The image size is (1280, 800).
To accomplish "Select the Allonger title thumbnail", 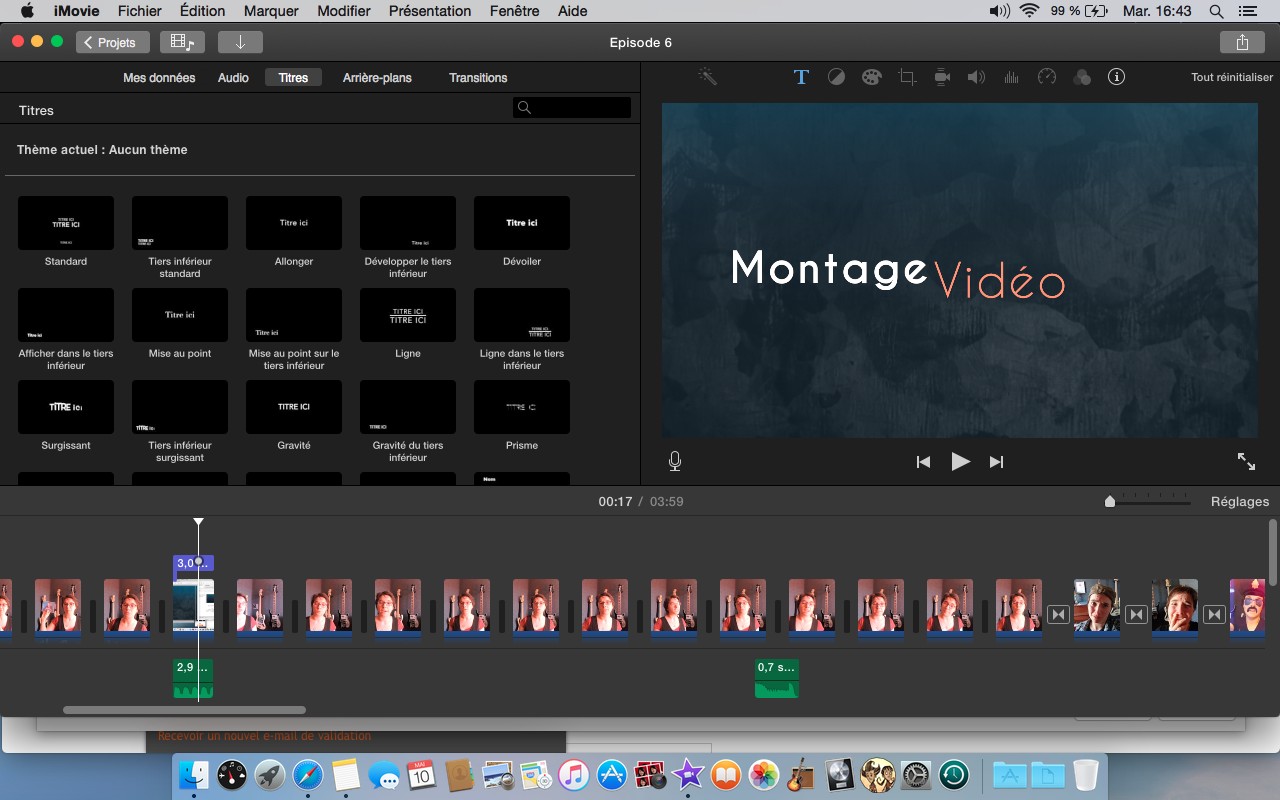I will pyautogui.click(x=294, y=223).
